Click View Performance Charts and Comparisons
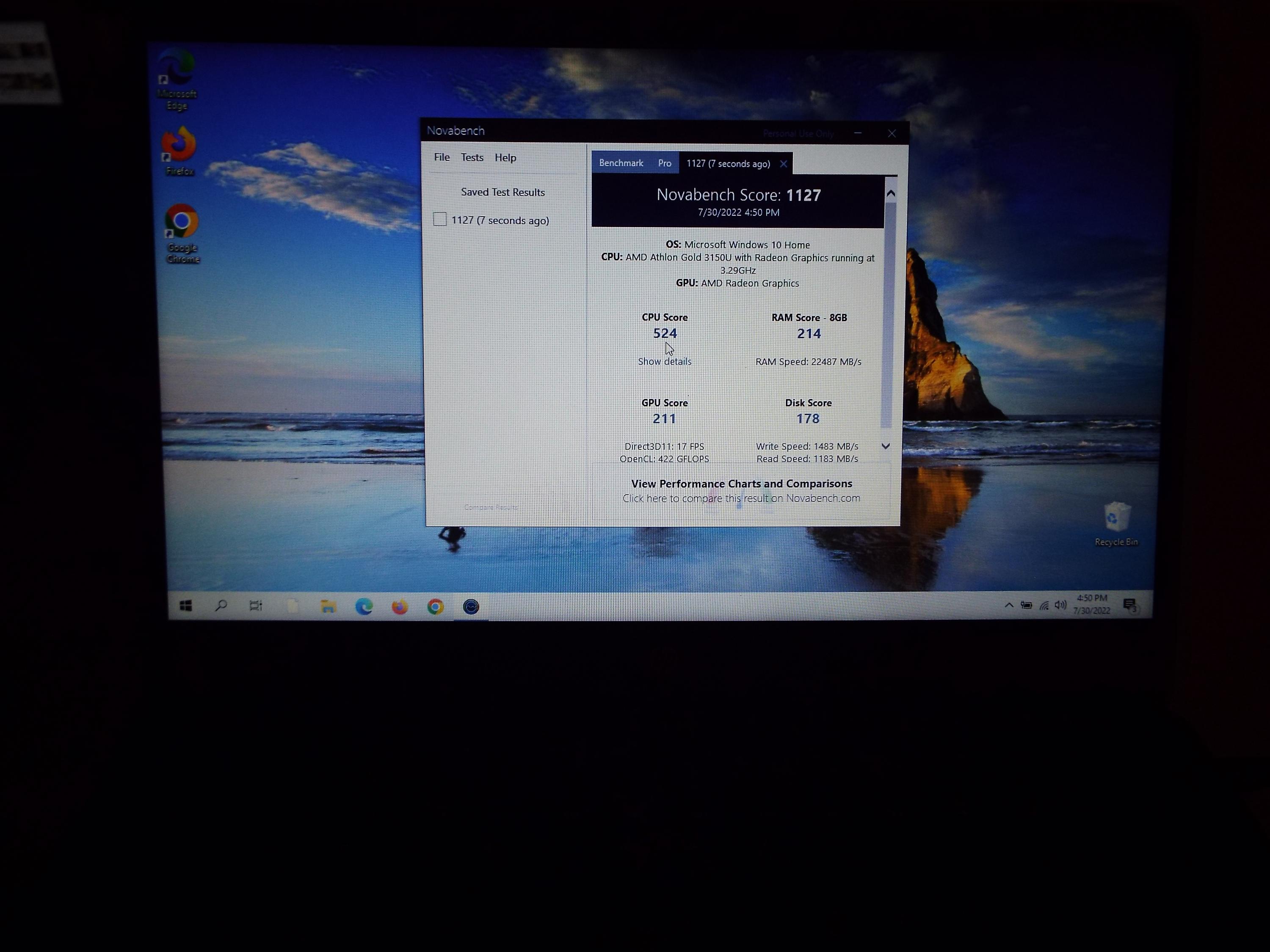 [741, 484]
